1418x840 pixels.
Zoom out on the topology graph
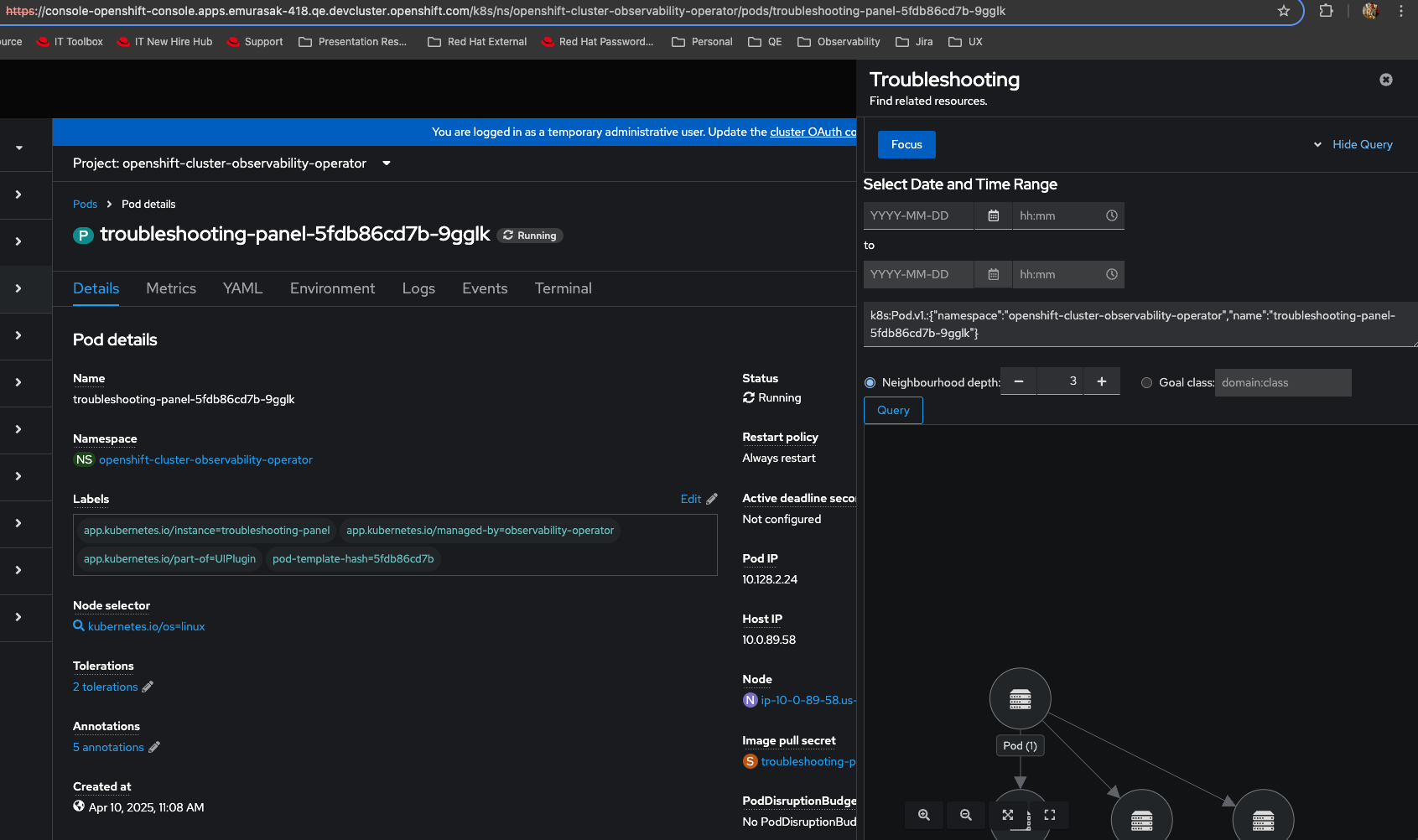966,815
